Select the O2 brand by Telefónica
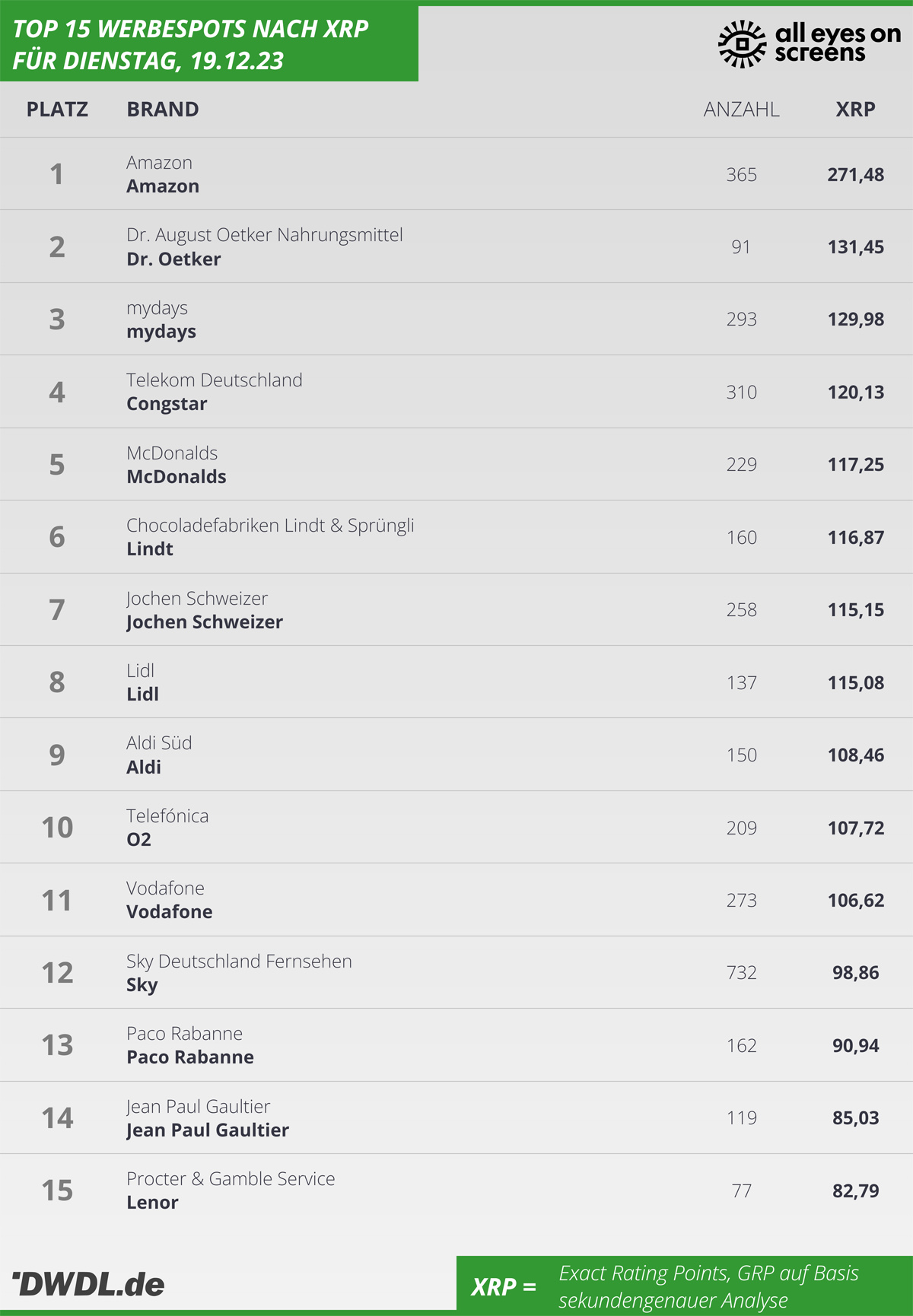 (x=139, y=840)
